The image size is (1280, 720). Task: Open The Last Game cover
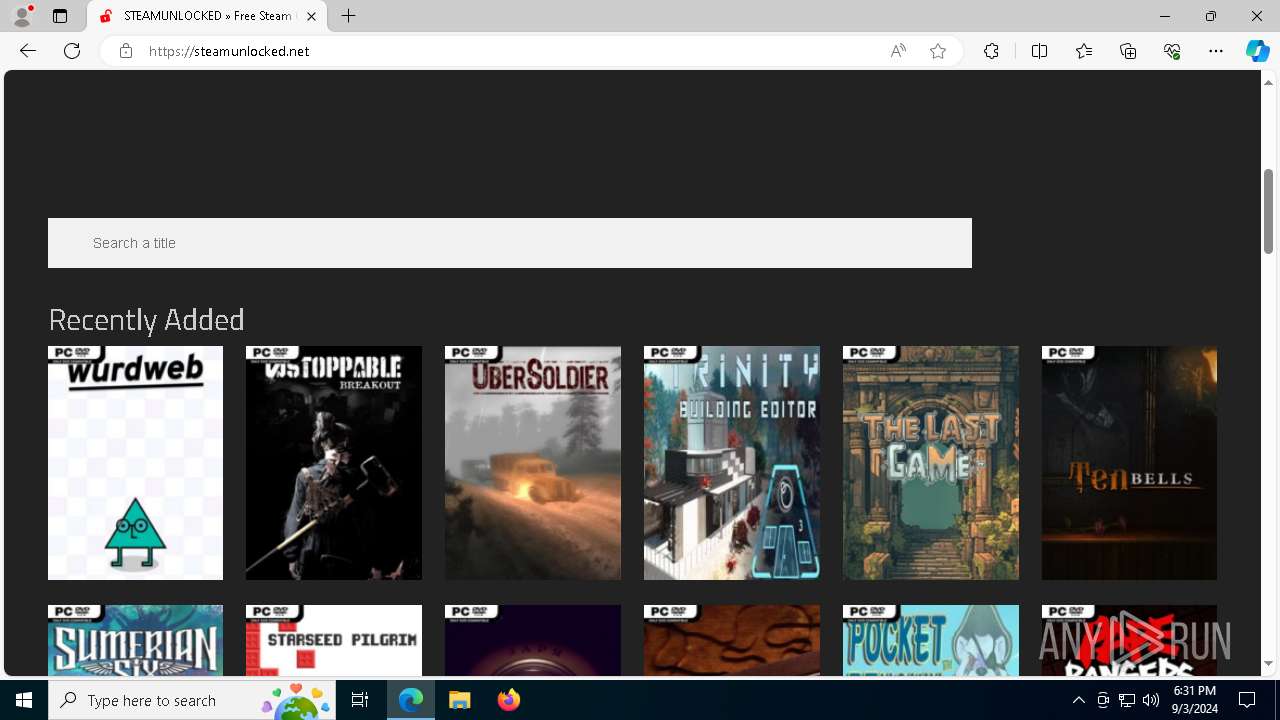pos(931,463)
